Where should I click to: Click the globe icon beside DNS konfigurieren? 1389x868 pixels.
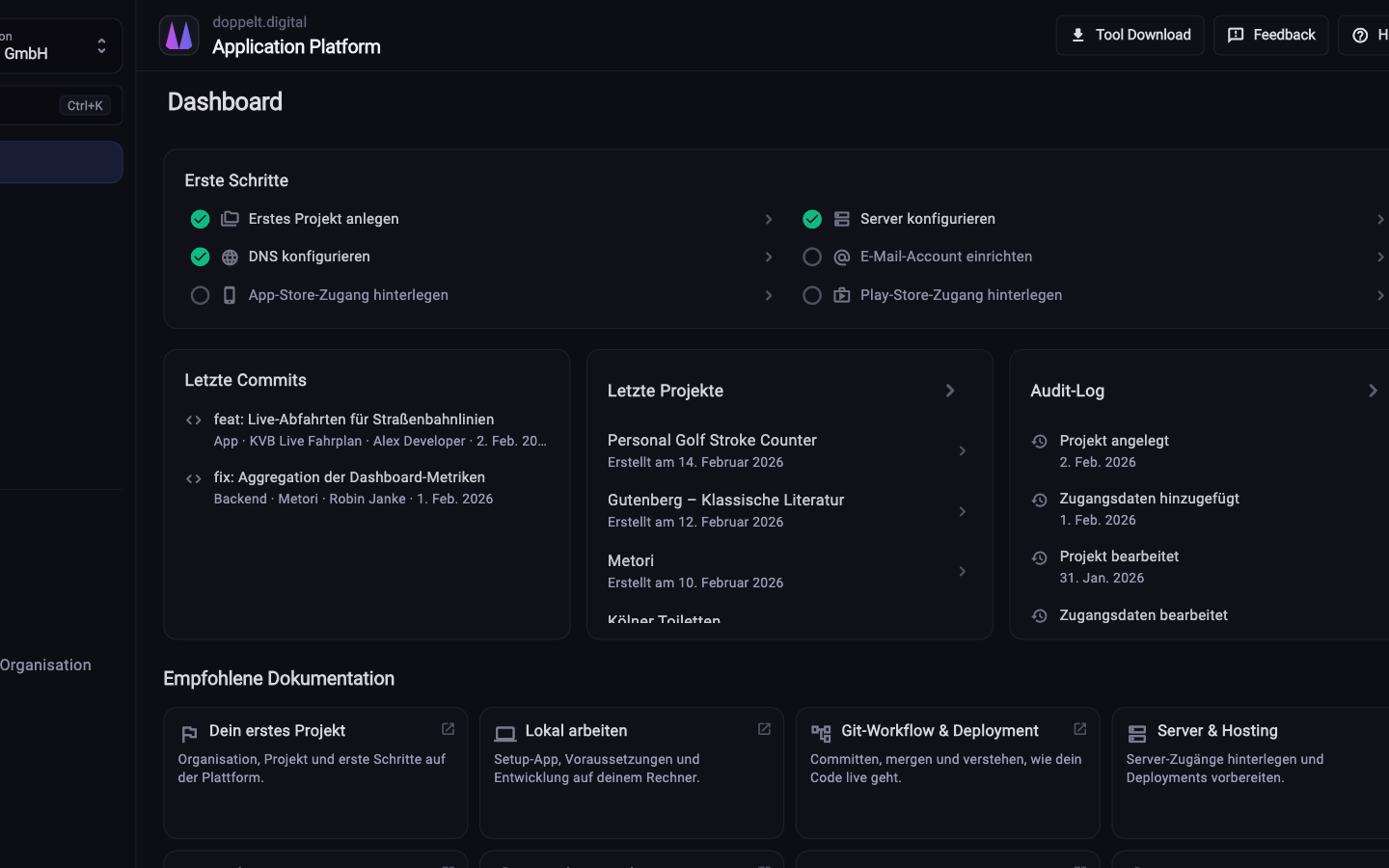point(230,258)
